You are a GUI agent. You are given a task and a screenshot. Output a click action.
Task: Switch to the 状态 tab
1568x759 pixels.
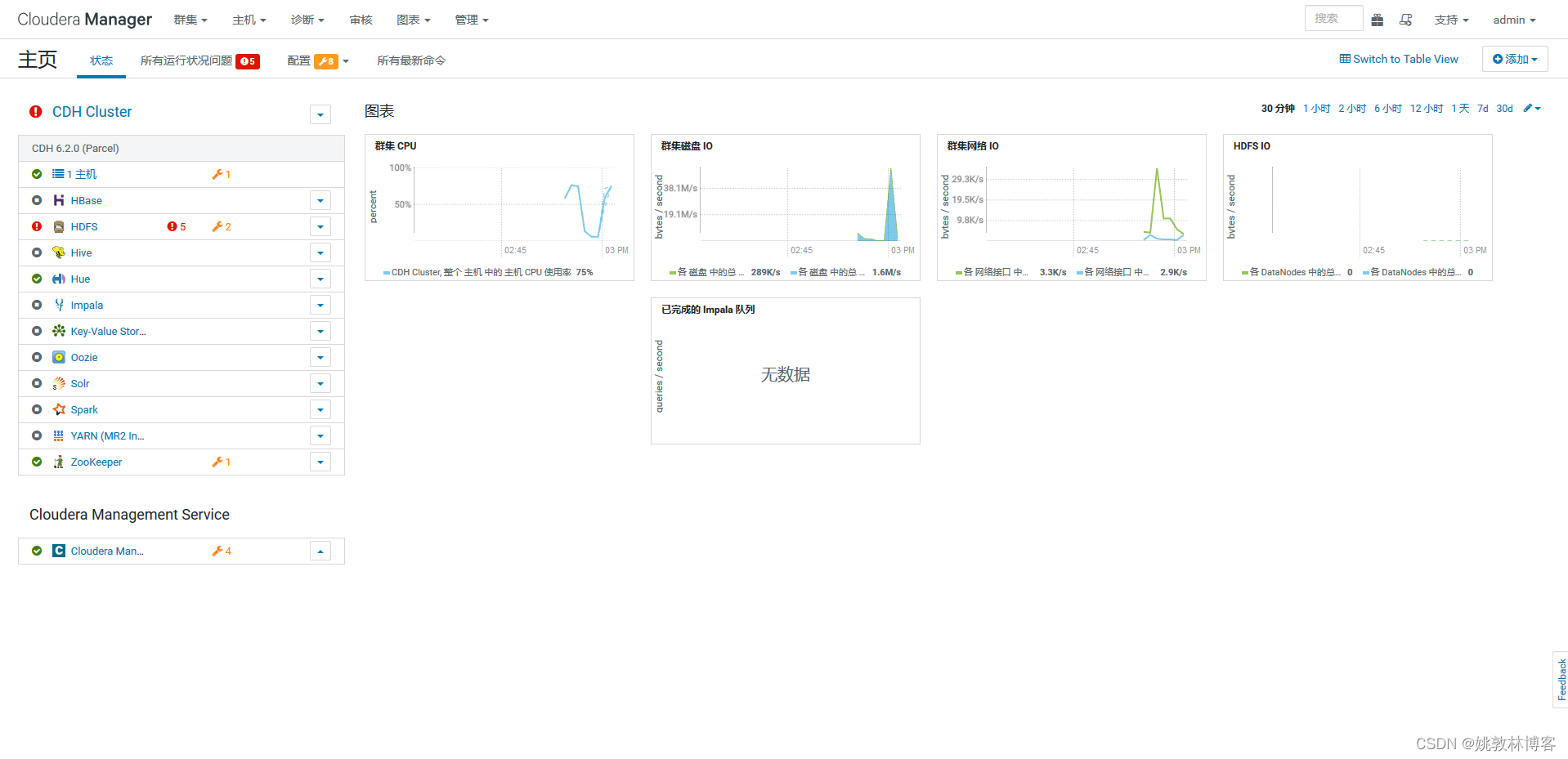tap(101, 60)
